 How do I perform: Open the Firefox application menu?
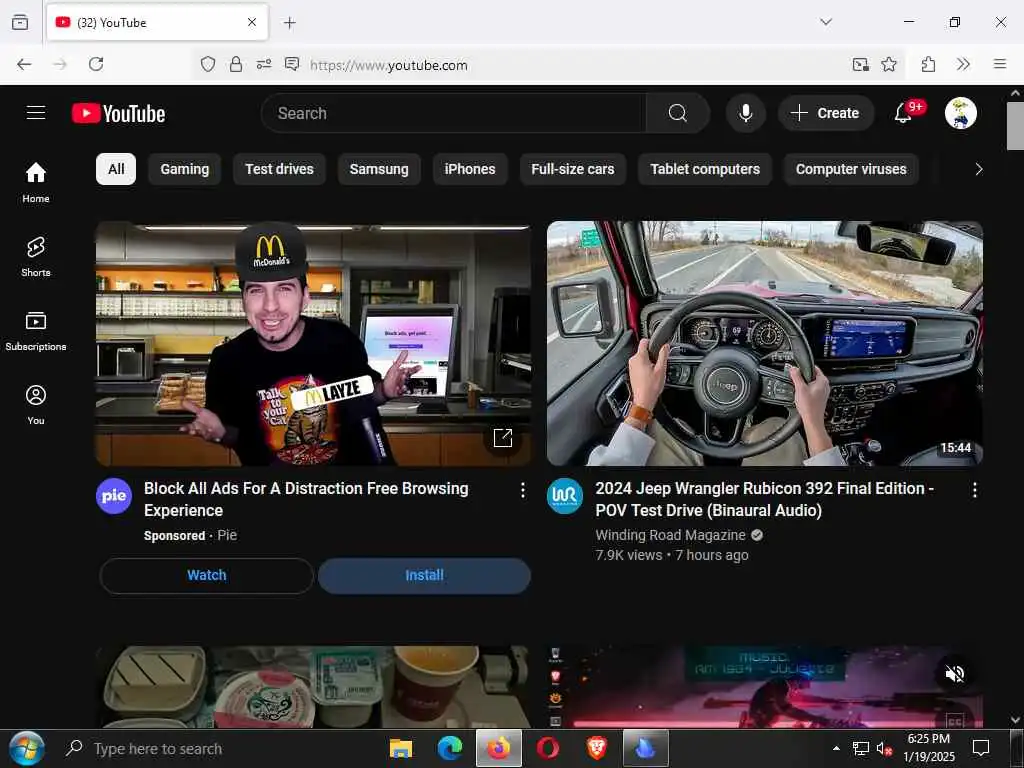pos(1000,64)
